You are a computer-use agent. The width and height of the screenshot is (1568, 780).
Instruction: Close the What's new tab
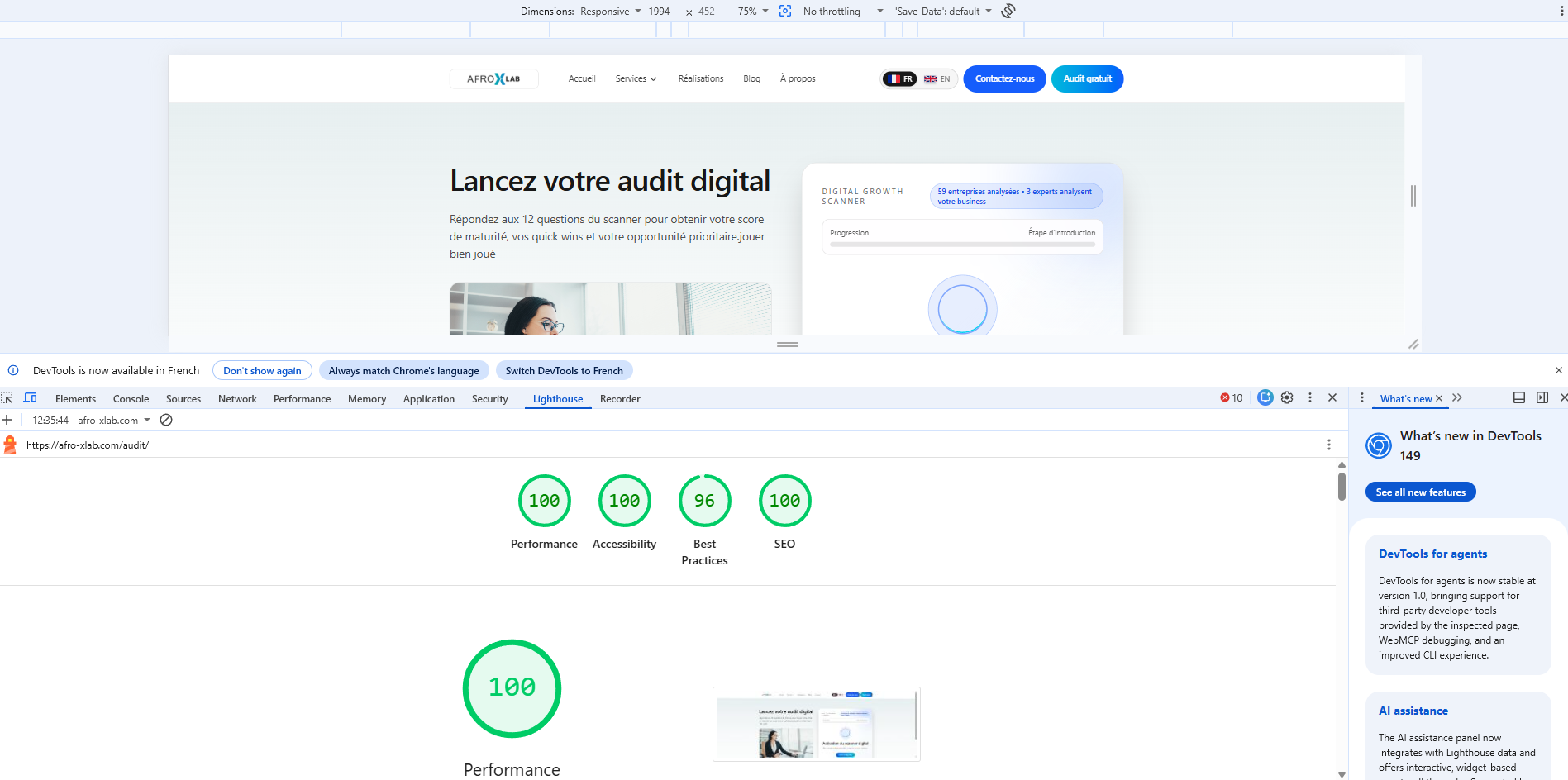tap(1439, 398)
